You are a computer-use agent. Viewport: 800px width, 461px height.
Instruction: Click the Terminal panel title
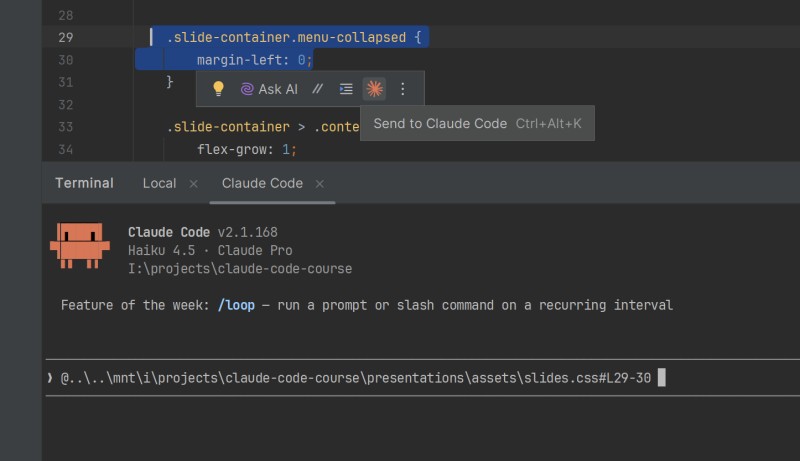tap(84, 183)
